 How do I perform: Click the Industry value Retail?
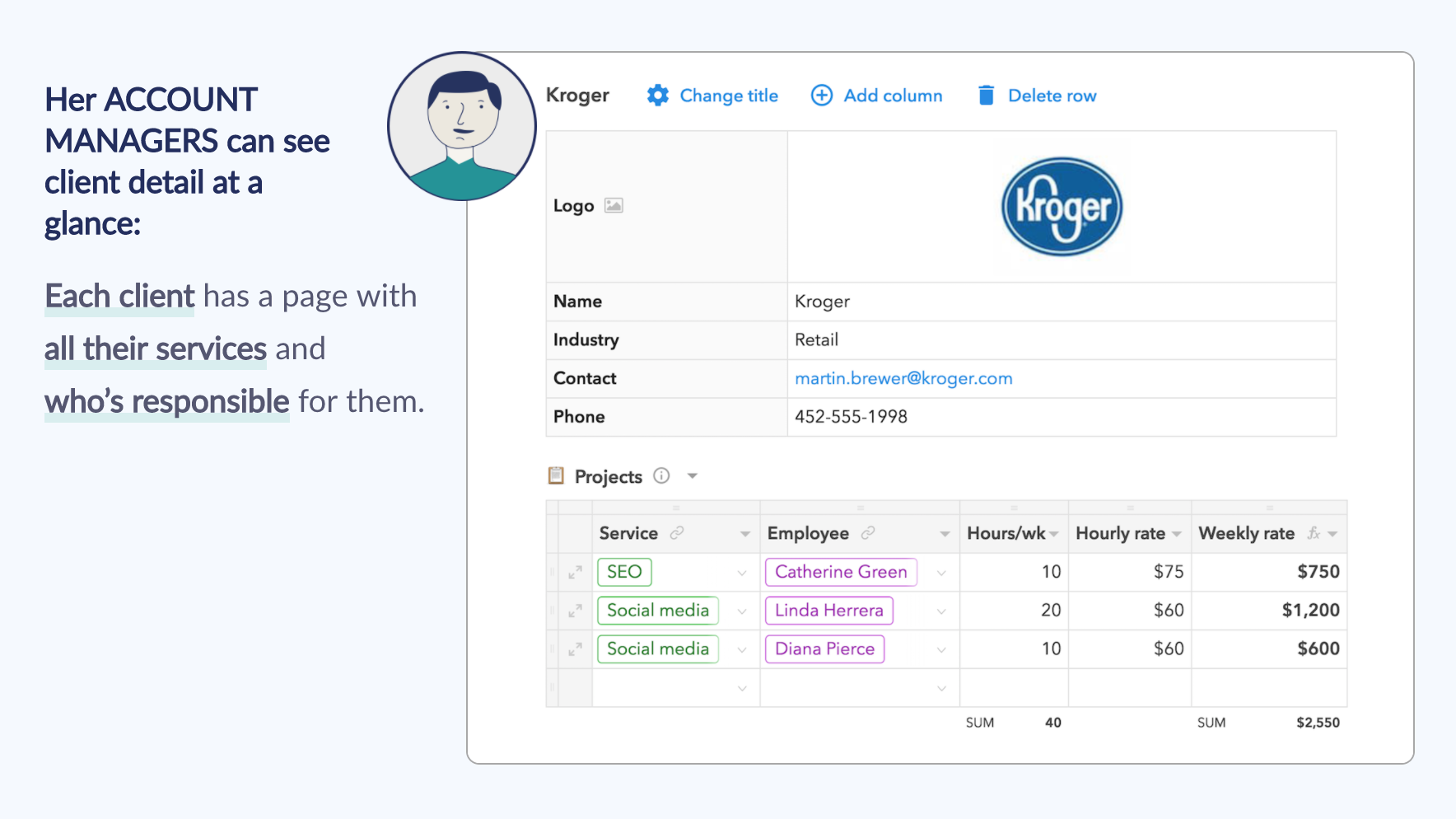coord(816,339)
